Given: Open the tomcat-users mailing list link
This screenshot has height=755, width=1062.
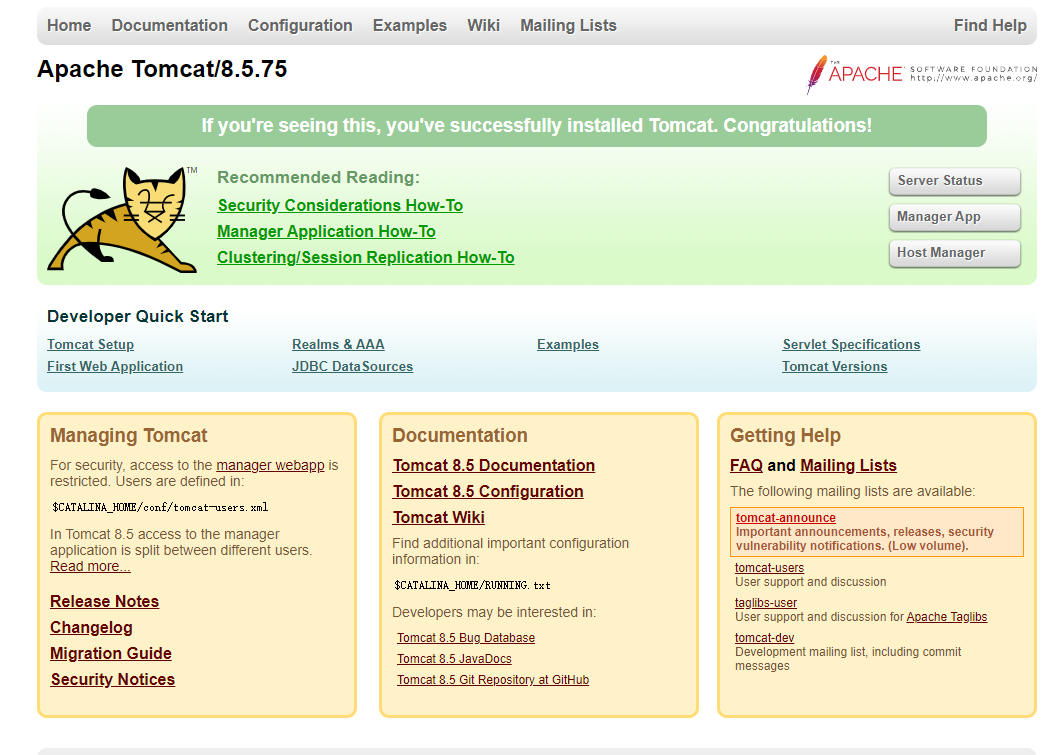Looking at the screenshot, I should point(769,567).
